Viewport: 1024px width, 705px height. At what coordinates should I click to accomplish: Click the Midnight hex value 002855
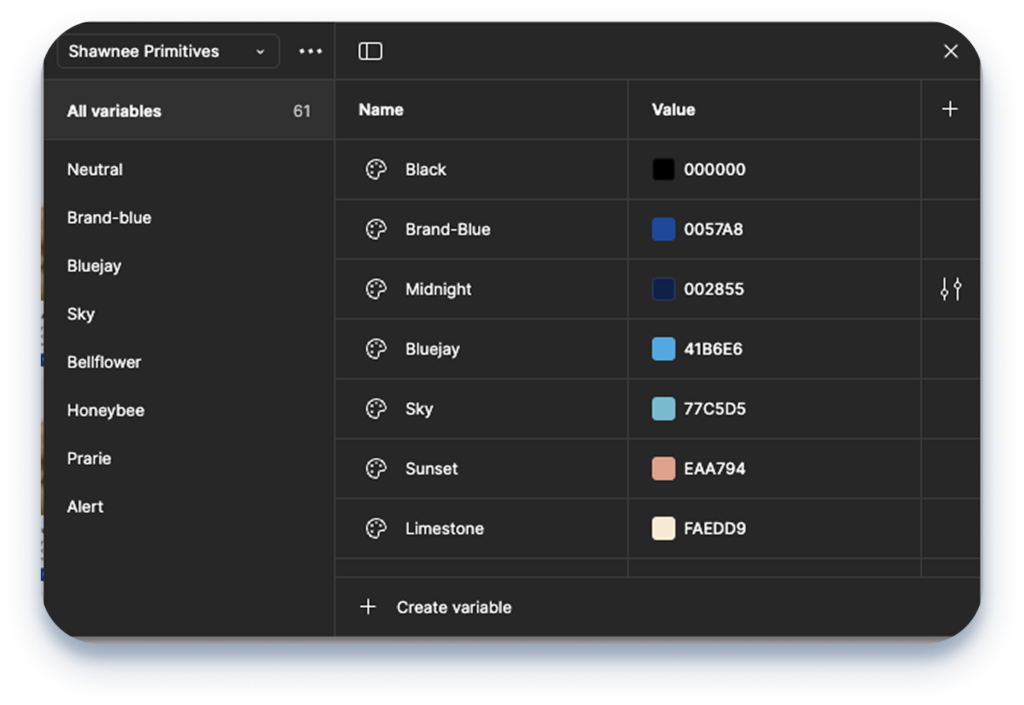pyautogui.click(x=713, y=290)
